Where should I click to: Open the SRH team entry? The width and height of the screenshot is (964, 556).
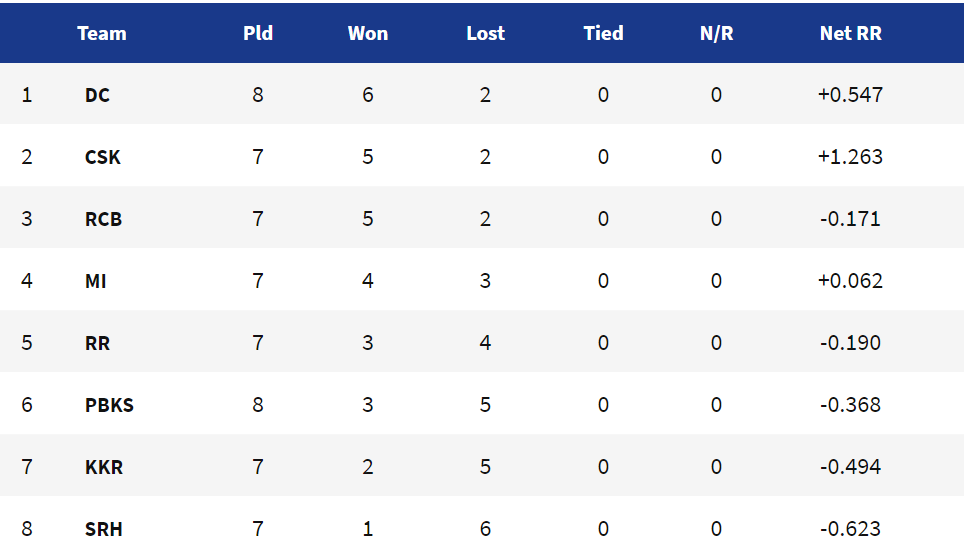[x=103, y=530]
